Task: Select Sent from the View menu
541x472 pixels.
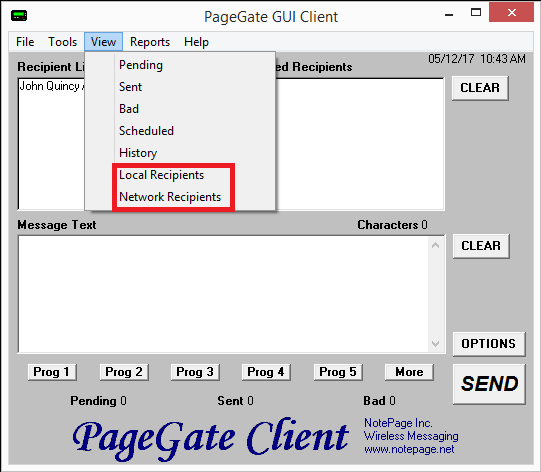Action: (x=180, y=87)
